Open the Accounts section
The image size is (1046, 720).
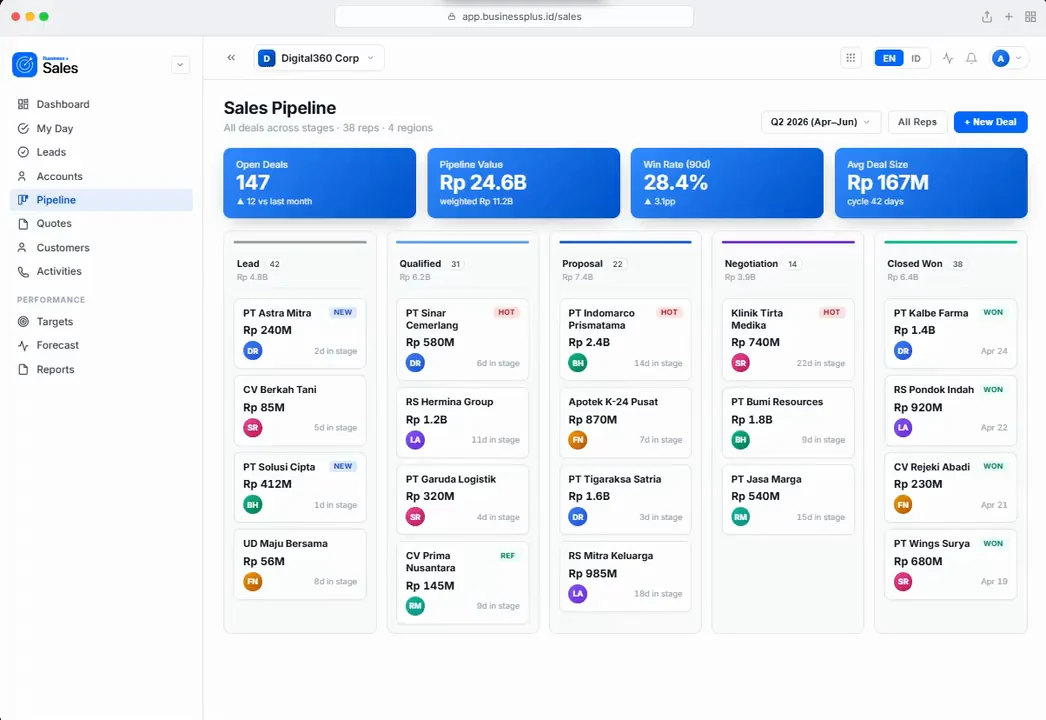(x=101, y=176)
